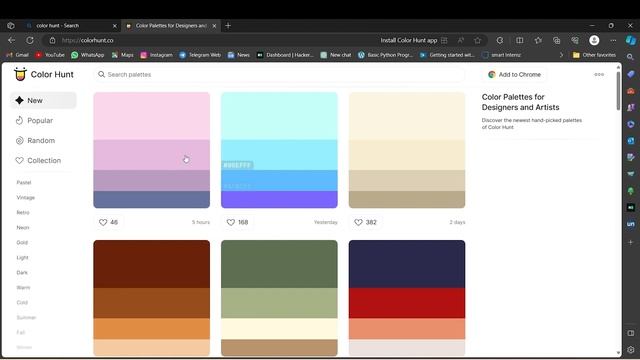Open a new browser tab
Screen dimensions: 640x360
click(x=228, y=26)
